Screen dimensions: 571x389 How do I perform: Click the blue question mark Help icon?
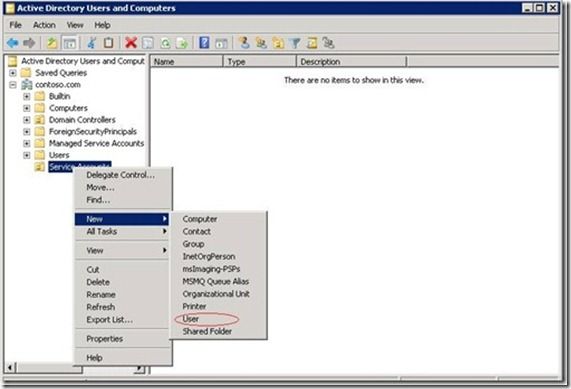pos(204,43)
